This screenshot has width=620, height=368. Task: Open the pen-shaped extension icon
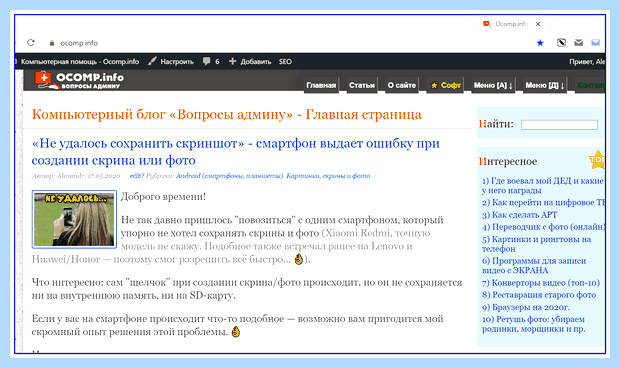point(561,43)
